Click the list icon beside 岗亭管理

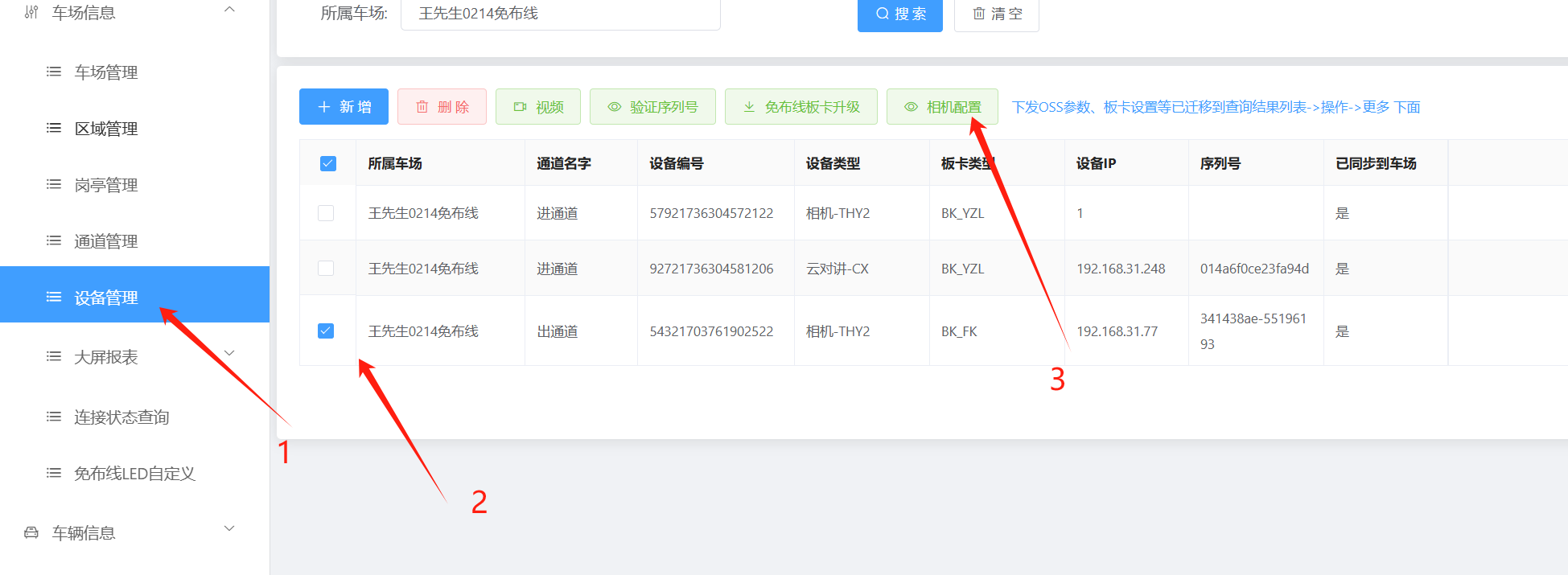click(x=54, y=184)
